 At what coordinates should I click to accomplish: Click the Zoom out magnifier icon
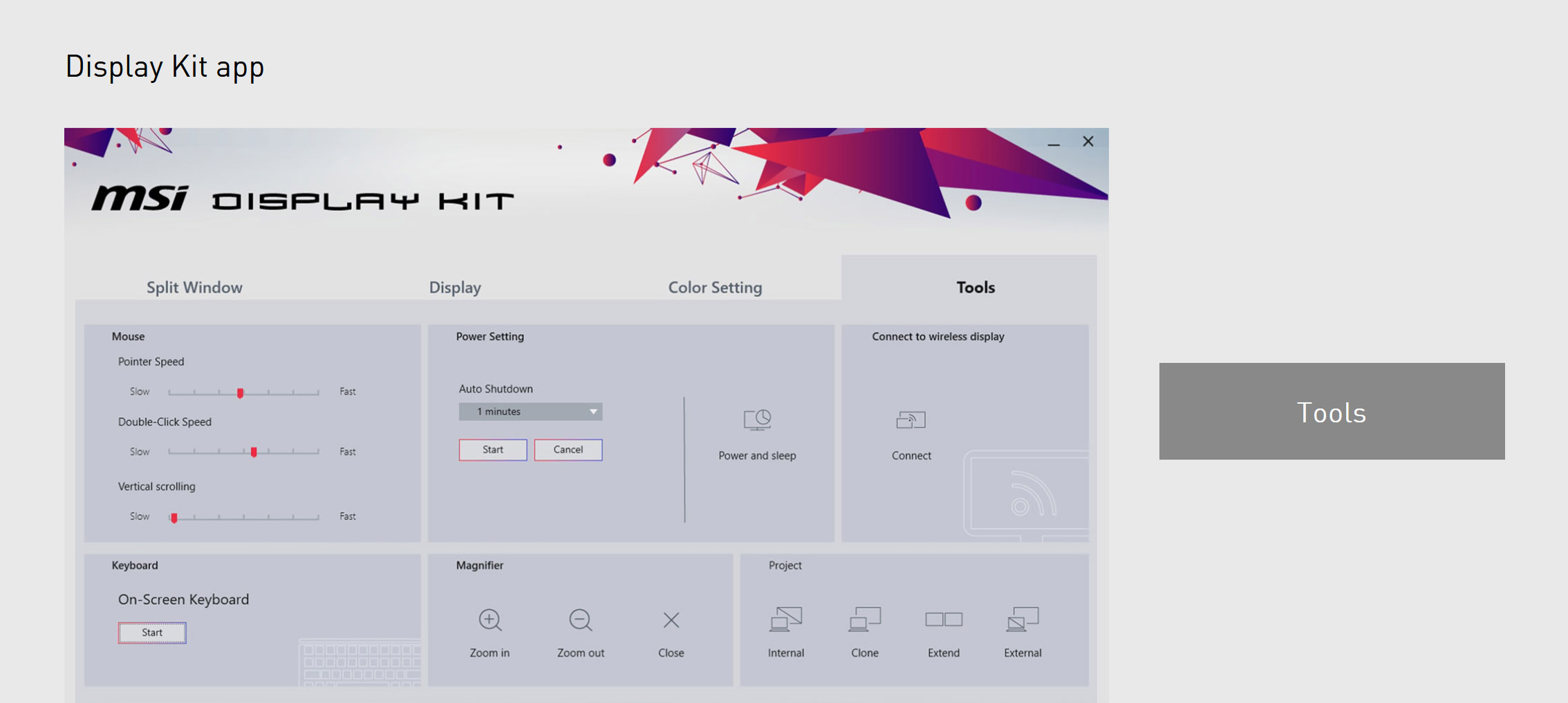click(581, 620)
